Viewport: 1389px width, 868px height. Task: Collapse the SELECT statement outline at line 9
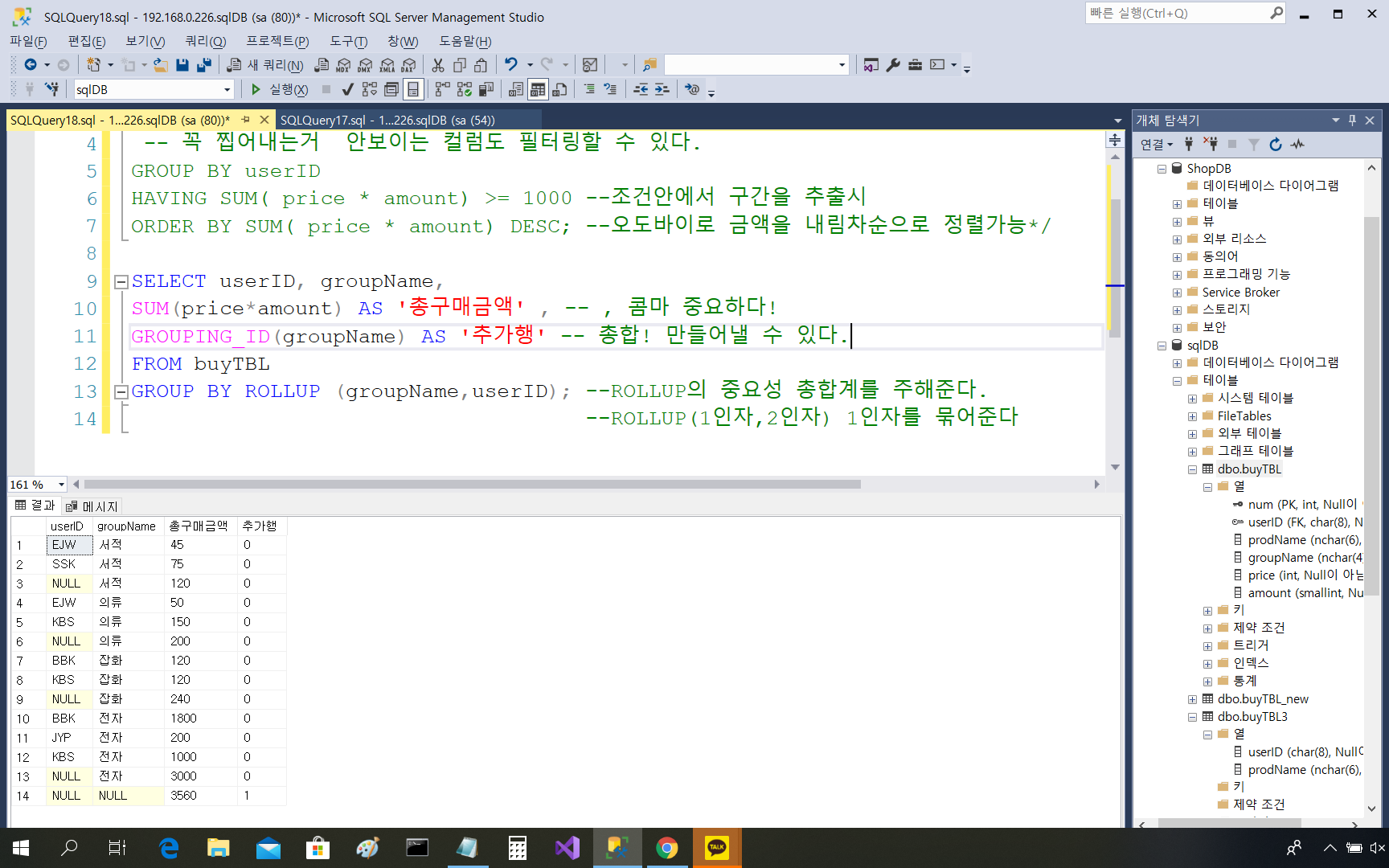tap(121, 282)
